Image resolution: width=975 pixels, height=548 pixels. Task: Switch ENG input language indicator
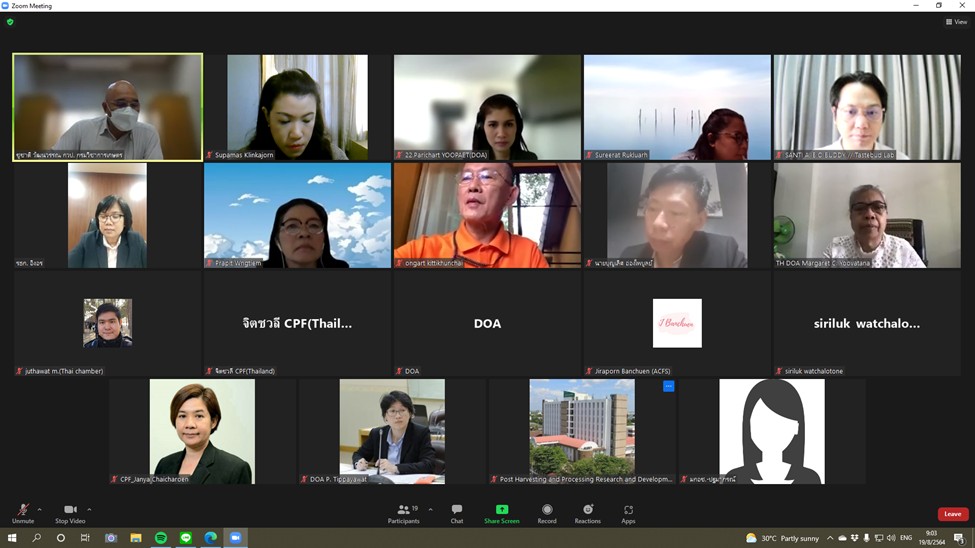(x=906, y=538)
